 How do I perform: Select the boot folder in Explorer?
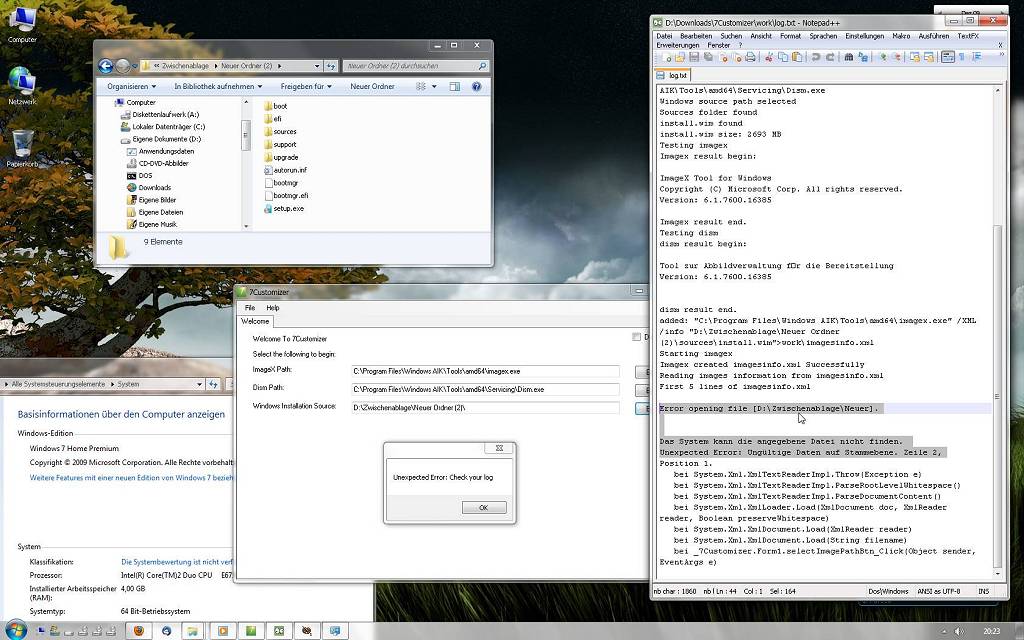click(x=276, y=106)
